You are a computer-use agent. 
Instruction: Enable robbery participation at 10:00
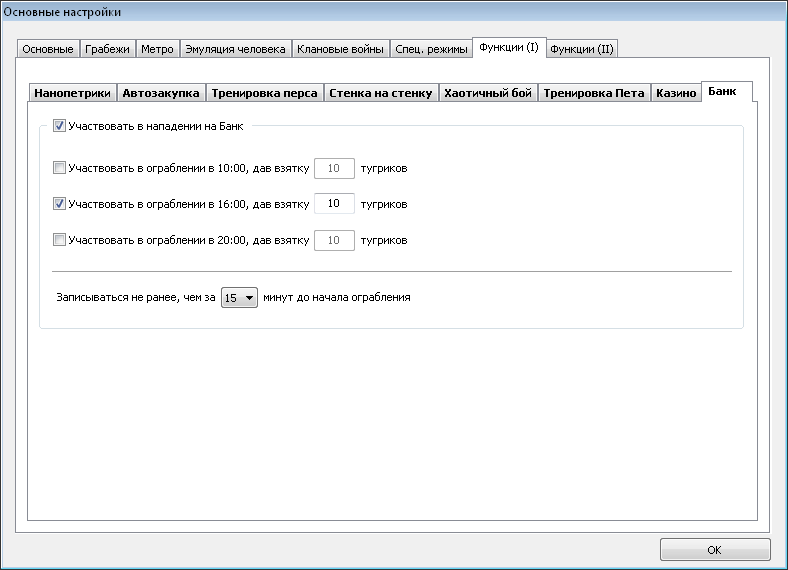point(59,168)
